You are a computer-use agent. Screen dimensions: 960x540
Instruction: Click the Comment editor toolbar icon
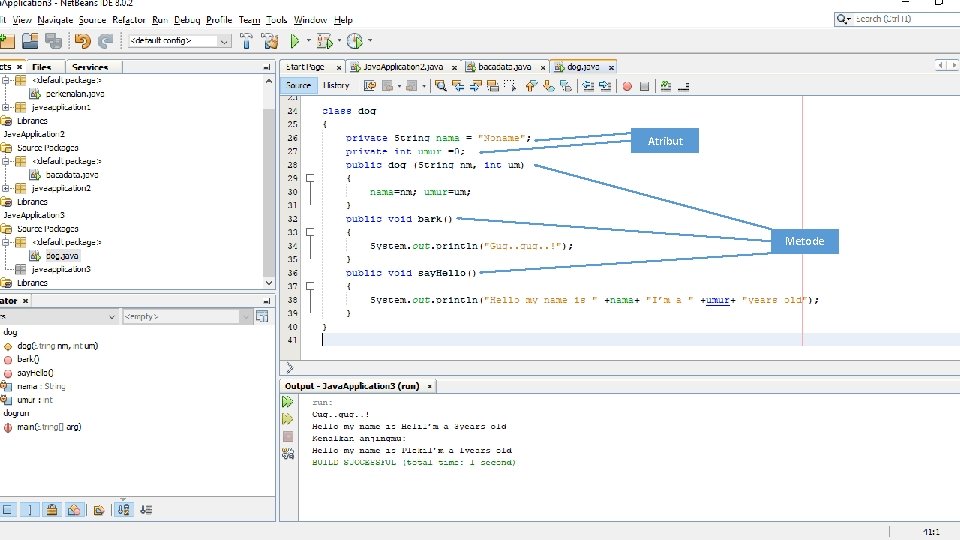tap(666, 86)
